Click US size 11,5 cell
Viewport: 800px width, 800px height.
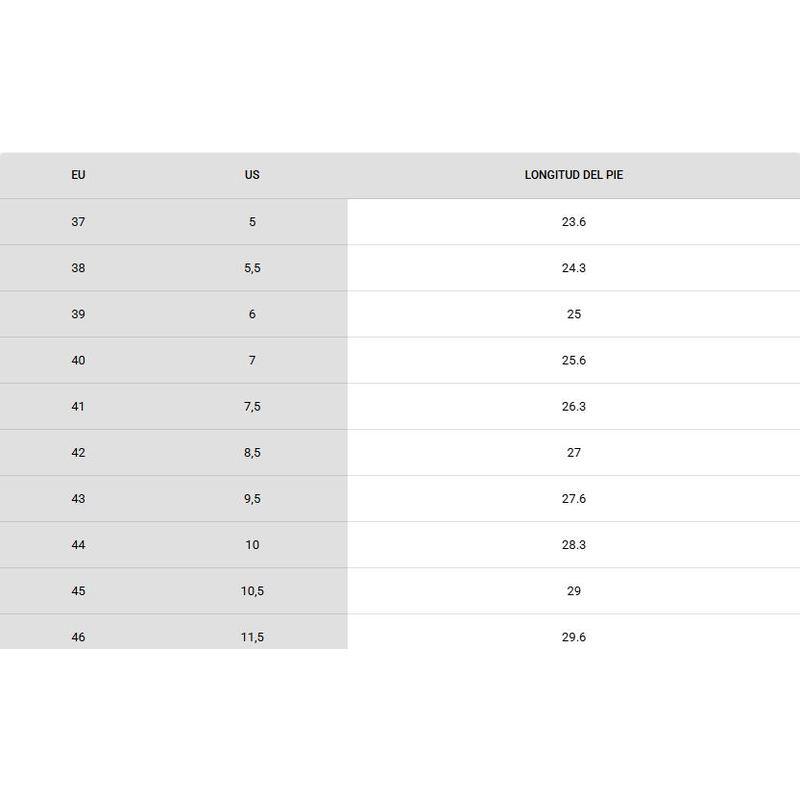[x=252, y=637]
